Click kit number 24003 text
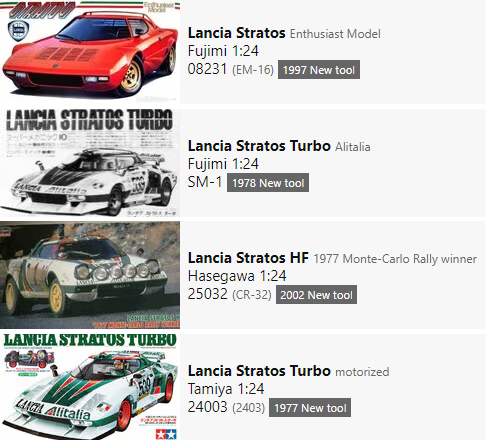Screen dimensions: 485x440 [x=207, y=407]
